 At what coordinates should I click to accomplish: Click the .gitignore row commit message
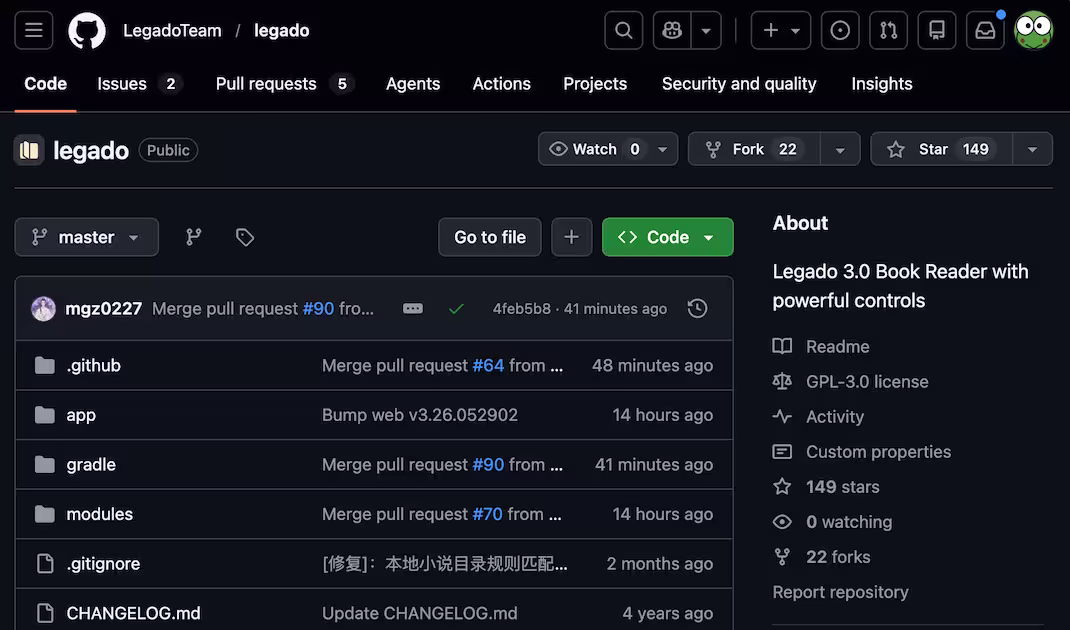coord(445,564)
